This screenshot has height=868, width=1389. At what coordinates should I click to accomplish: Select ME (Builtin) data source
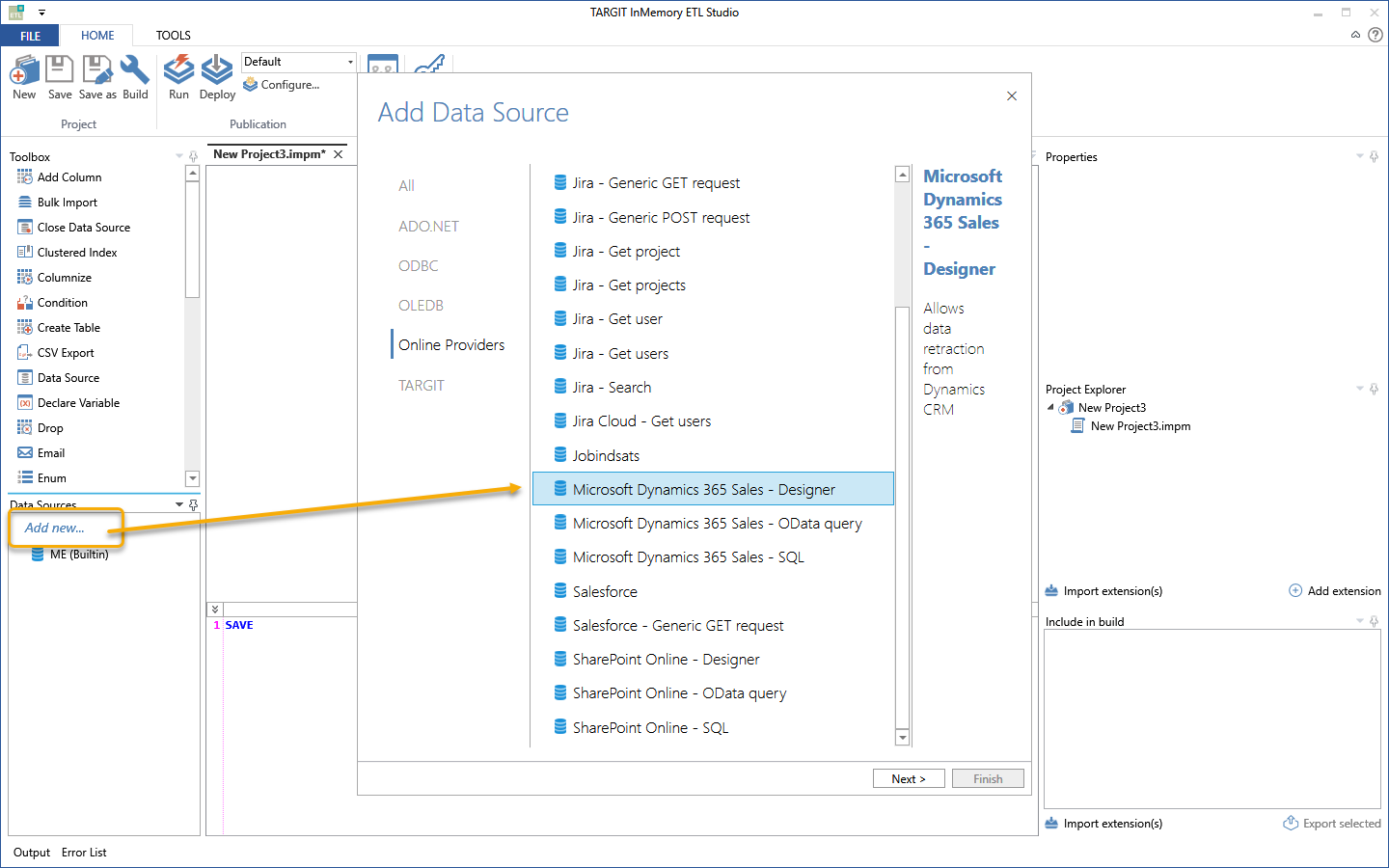[x=69, y=555]
